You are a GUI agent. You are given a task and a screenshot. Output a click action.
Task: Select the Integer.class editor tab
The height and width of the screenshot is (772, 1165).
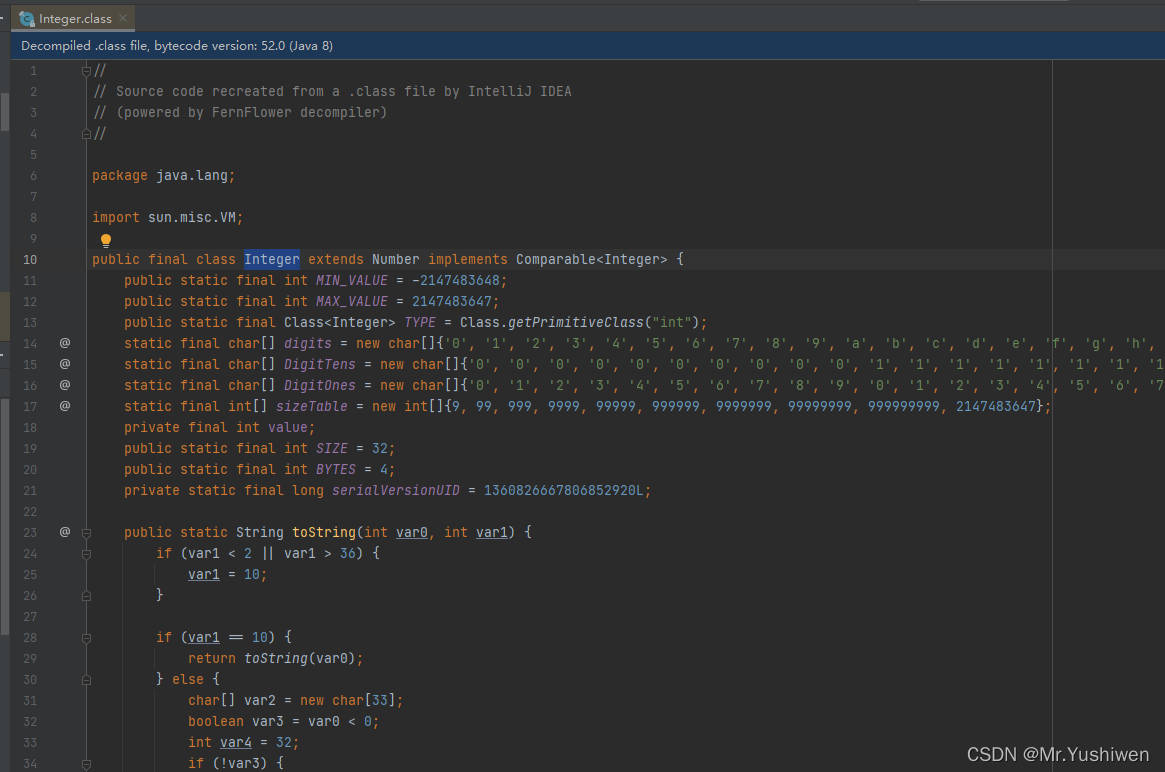pyautogui.click(x=73, y=19)
